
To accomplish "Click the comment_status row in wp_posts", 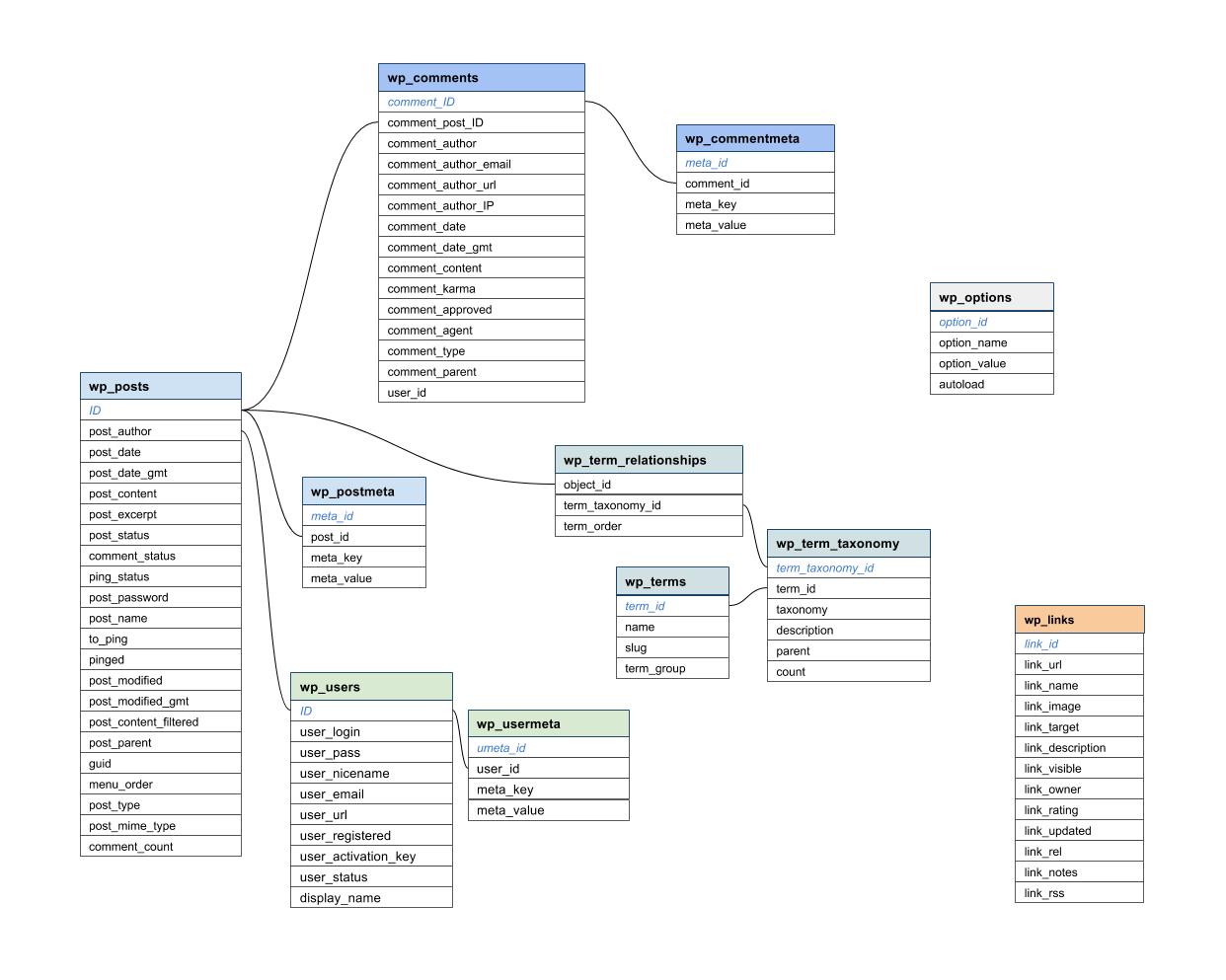I will coord(161,556).
